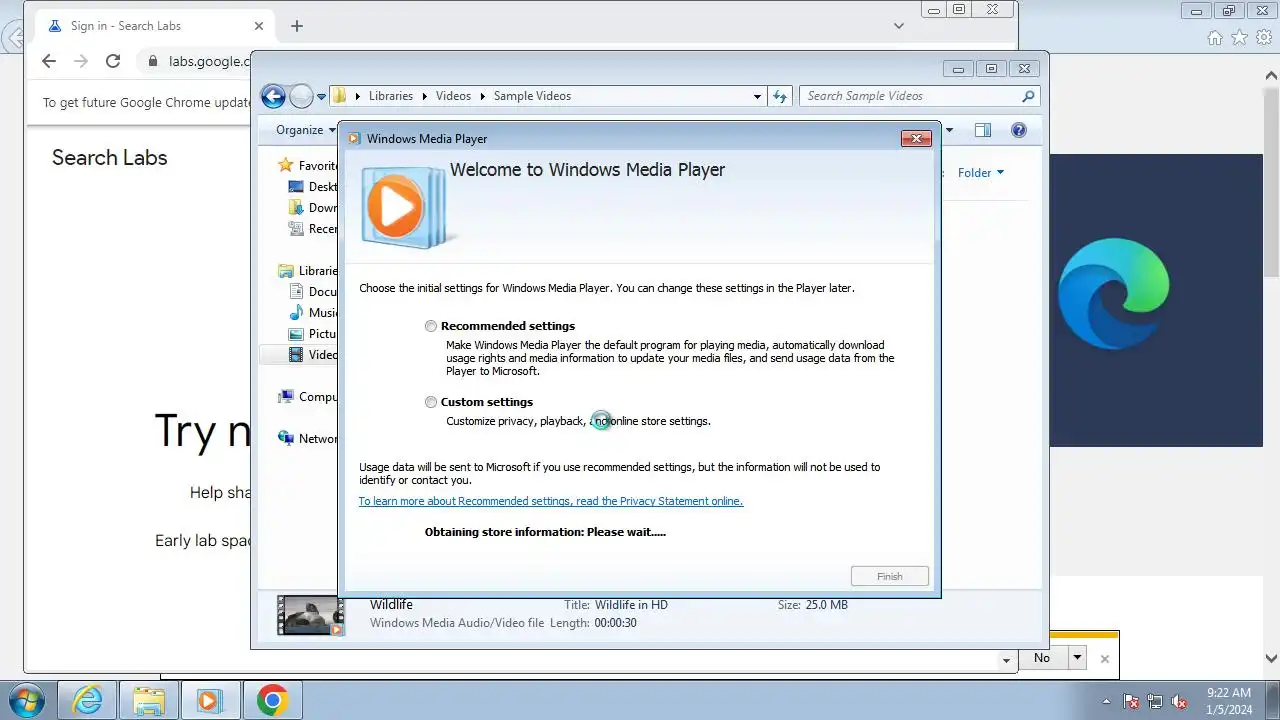Click the Explorer help question-mark icon

coord(1019,130)
